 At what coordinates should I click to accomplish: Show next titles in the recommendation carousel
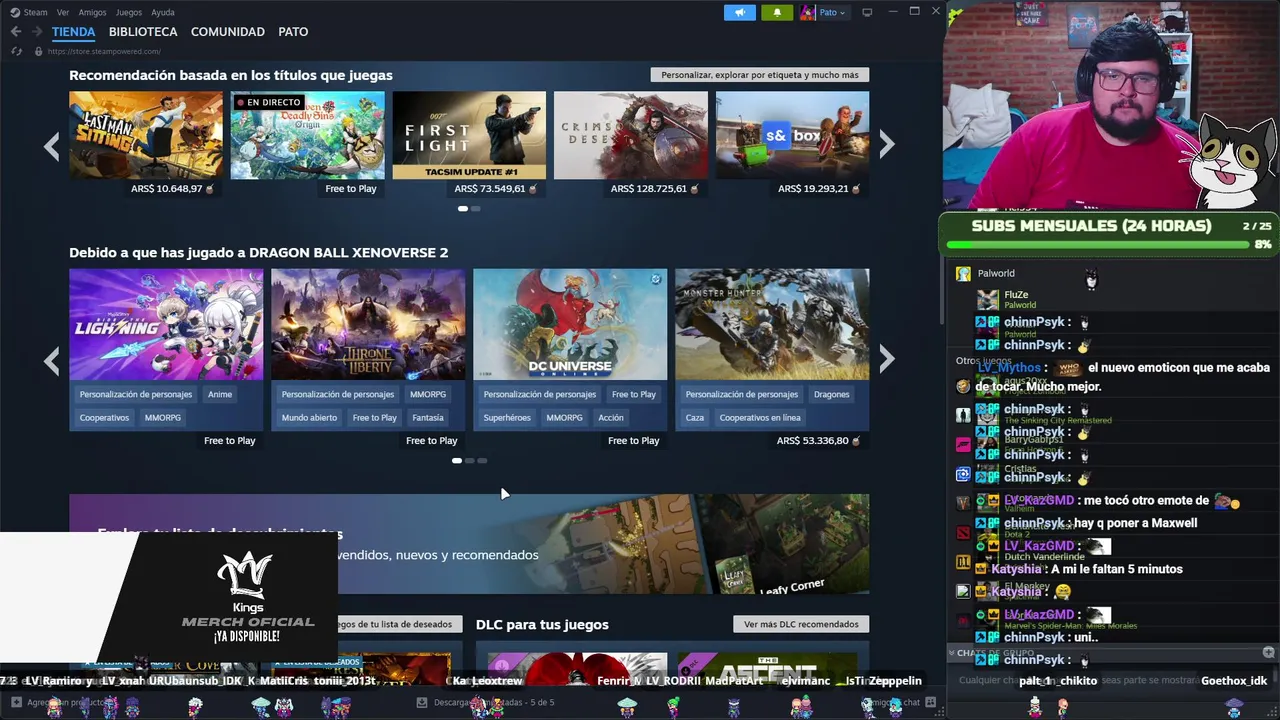887,146
